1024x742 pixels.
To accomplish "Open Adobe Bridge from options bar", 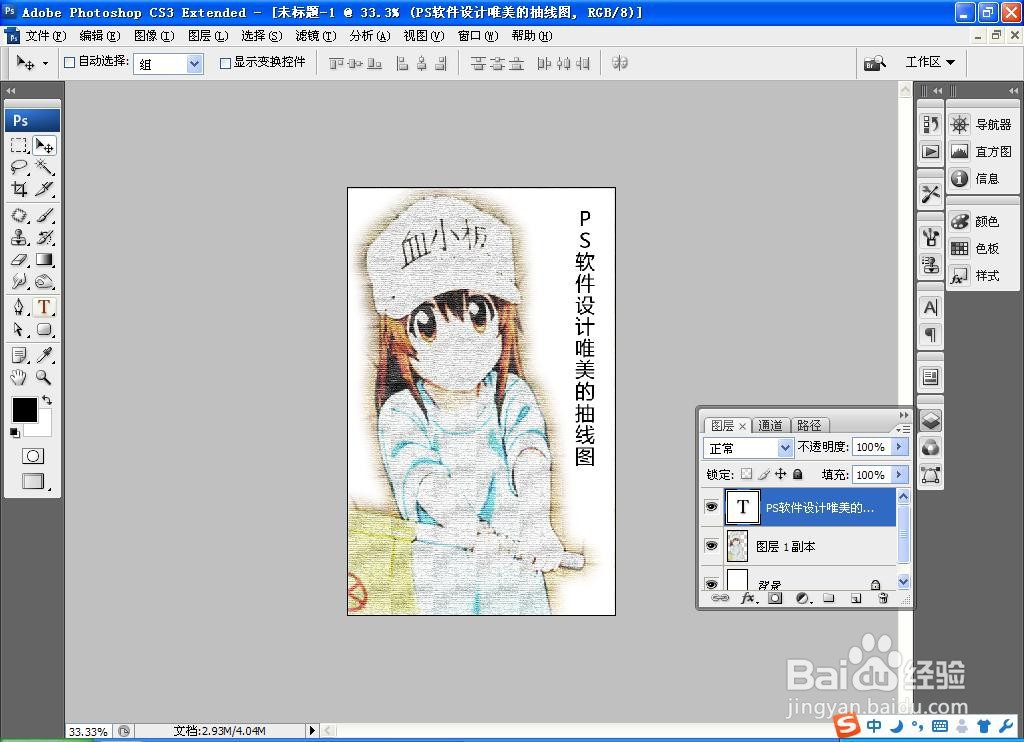I will [874, 63].
